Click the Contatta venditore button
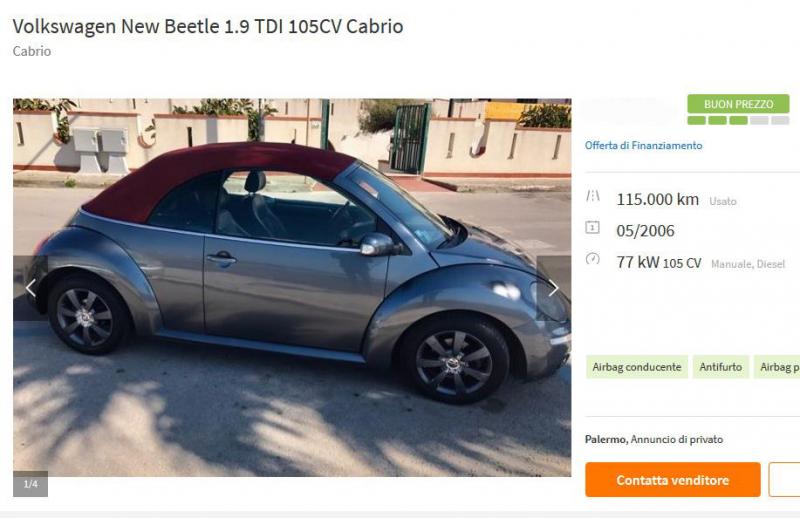Screen dimensions: 800x518 pos(672,480)
